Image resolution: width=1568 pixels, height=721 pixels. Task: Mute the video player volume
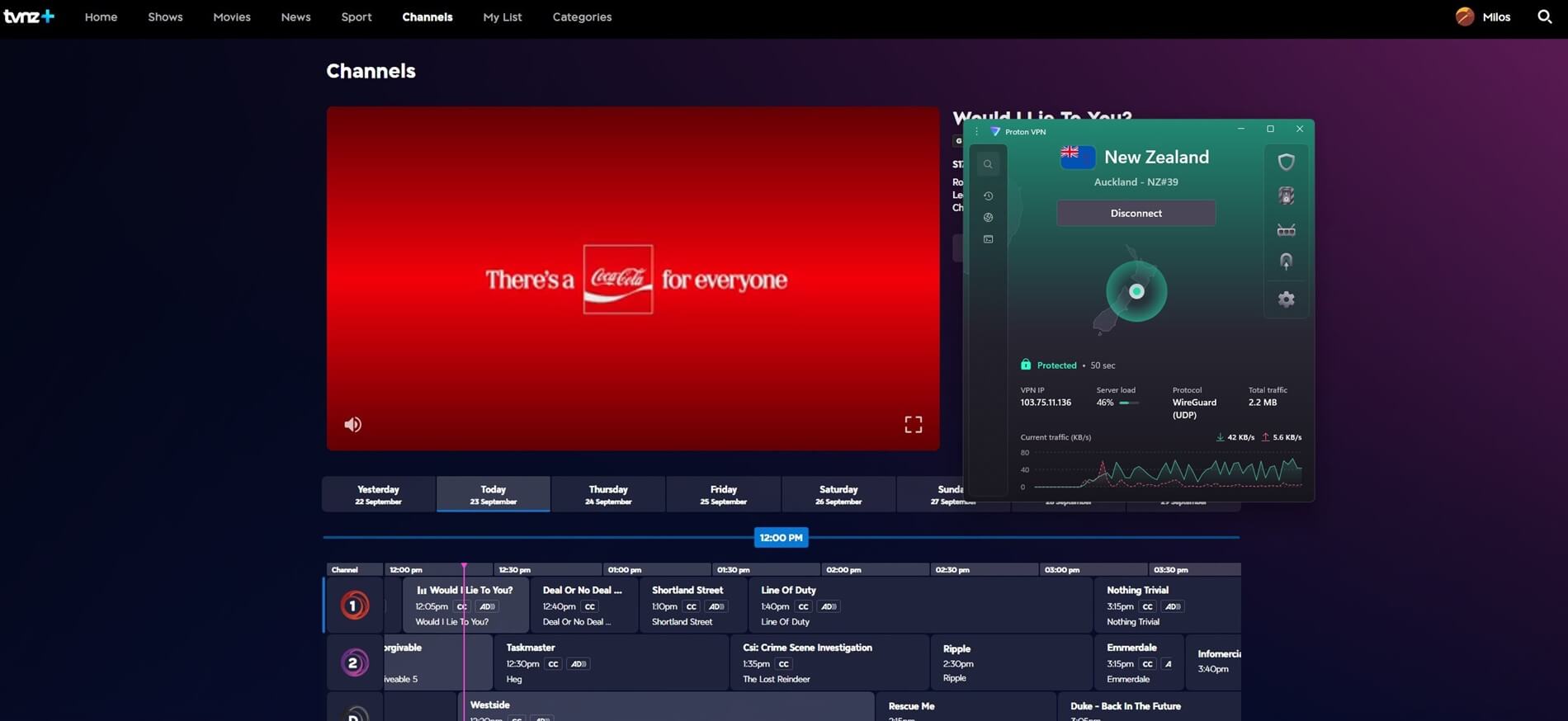click(352, 424)
